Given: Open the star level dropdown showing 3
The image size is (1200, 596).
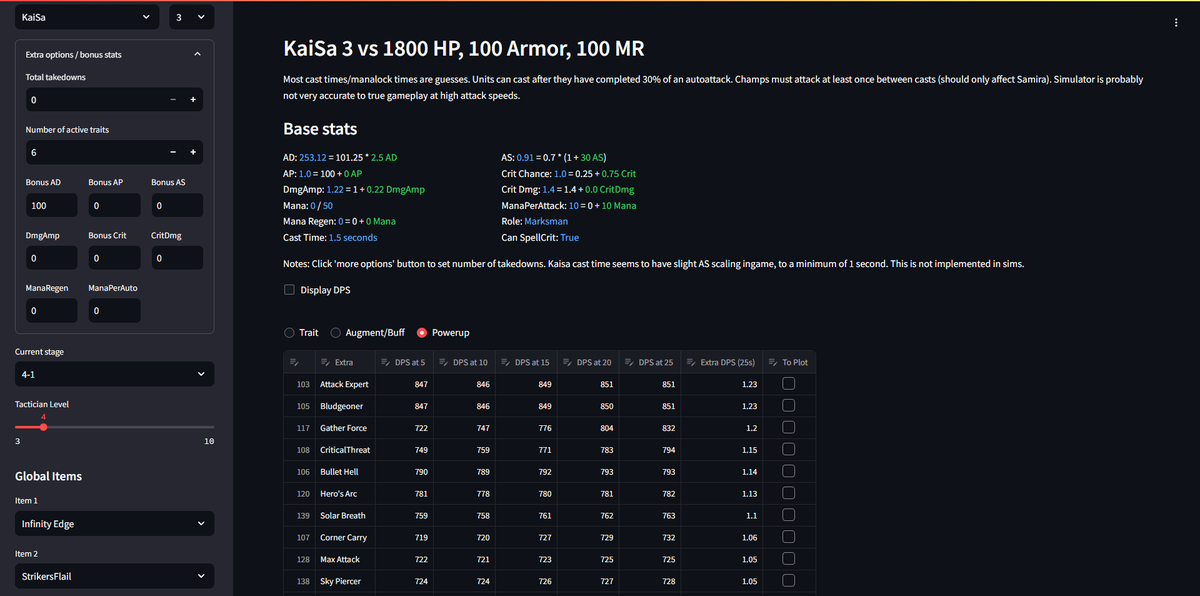Looking at the screenshot, I should click(189, 16).
